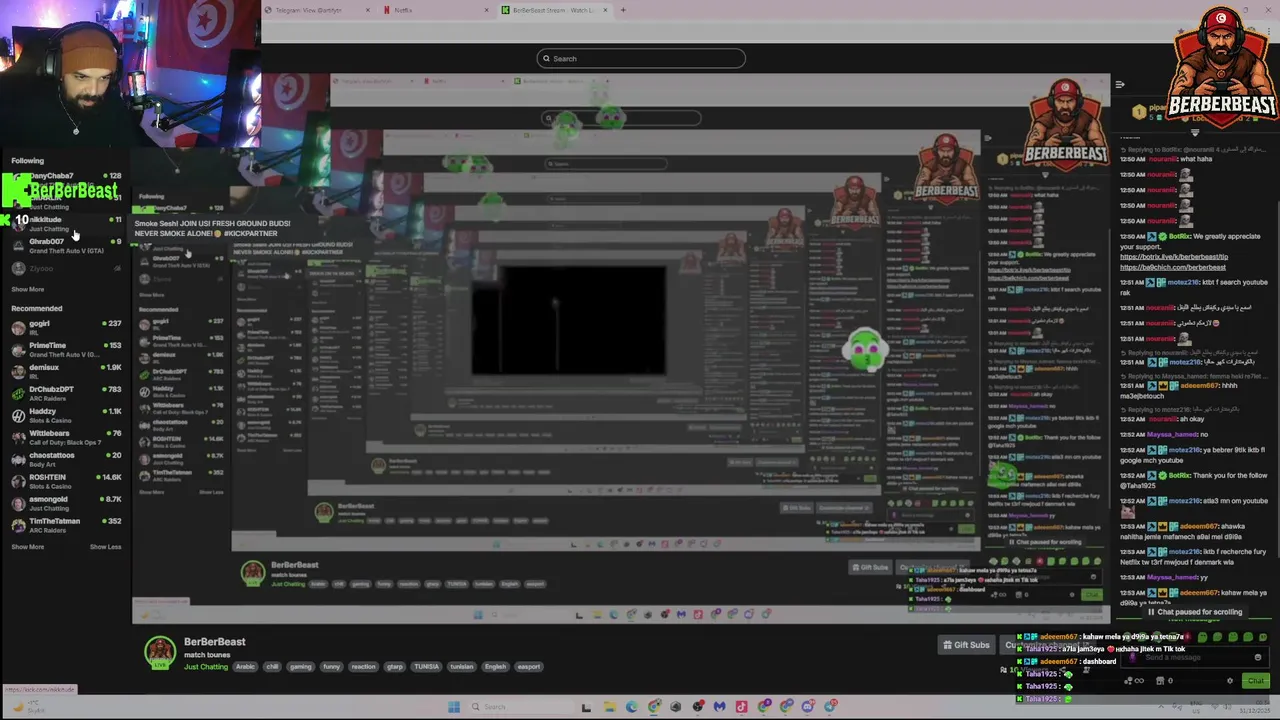Resume chat via Chat paused for scrolling
This screenshot has width=1280, height=720.
(1194, 612)
